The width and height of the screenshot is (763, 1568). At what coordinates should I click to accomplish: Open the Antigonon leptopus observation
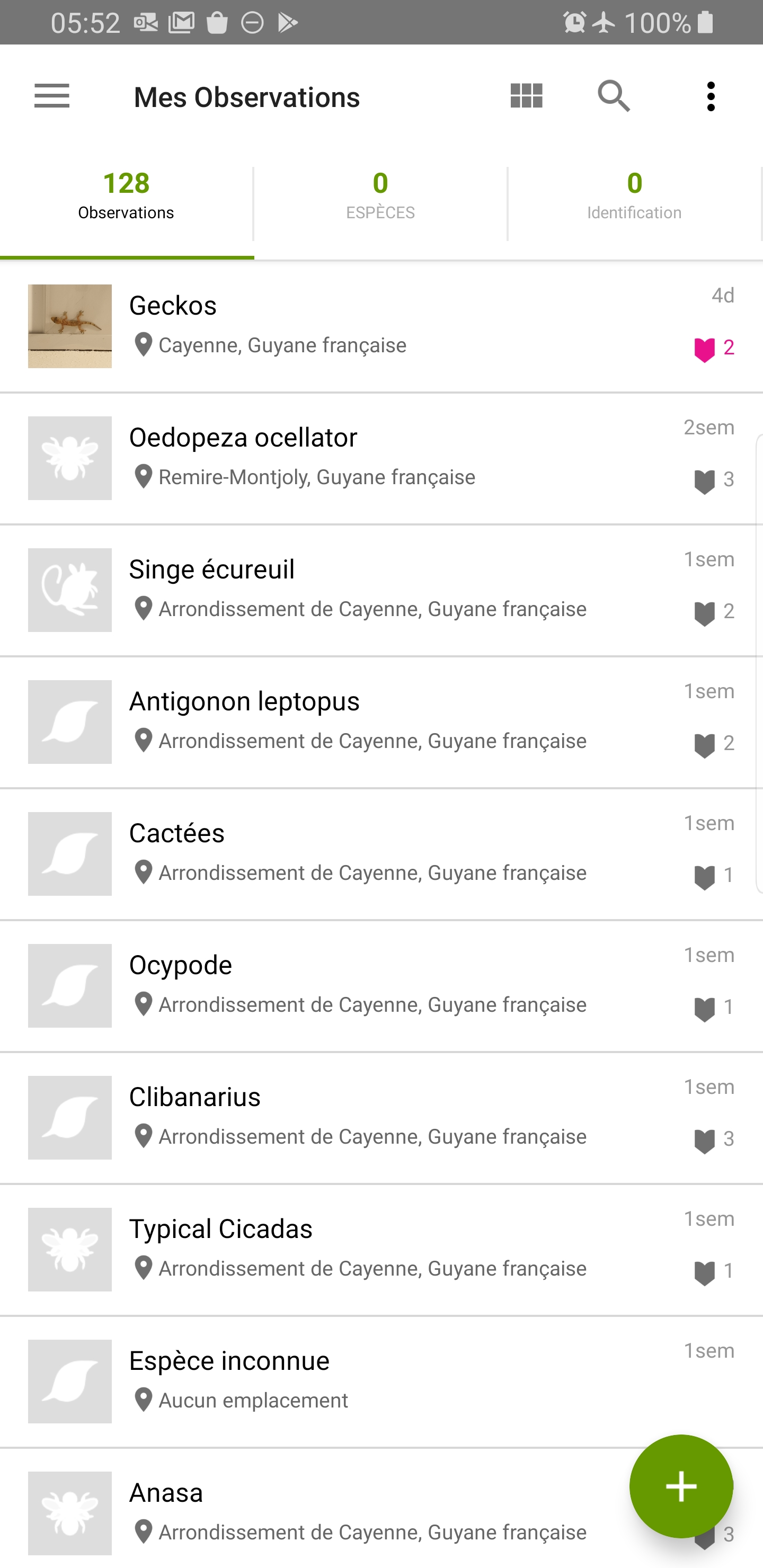pos(366,721)
